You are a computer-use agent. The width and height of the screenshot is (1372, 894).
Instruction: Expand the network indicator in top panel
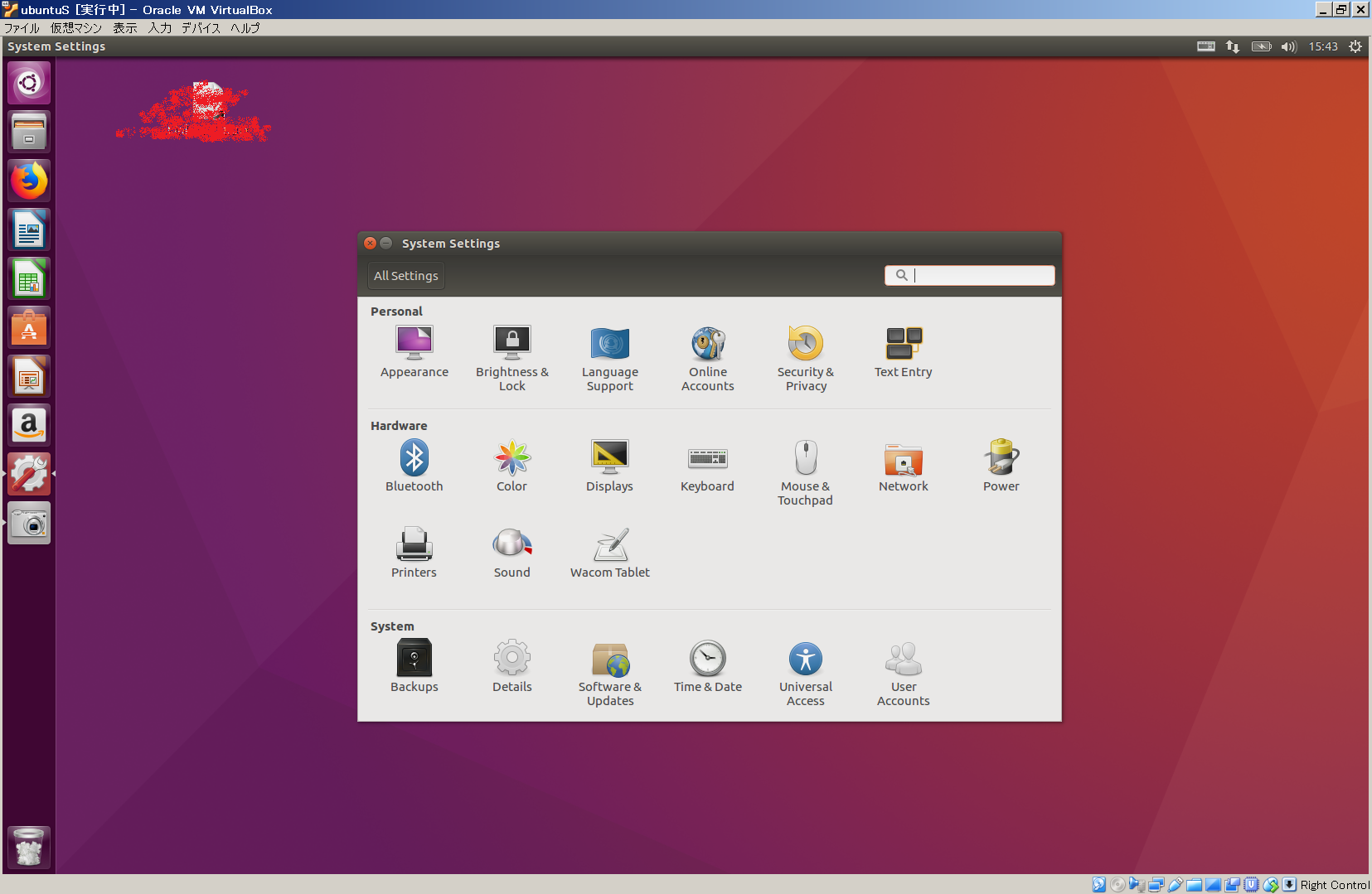coord(1233,46)
